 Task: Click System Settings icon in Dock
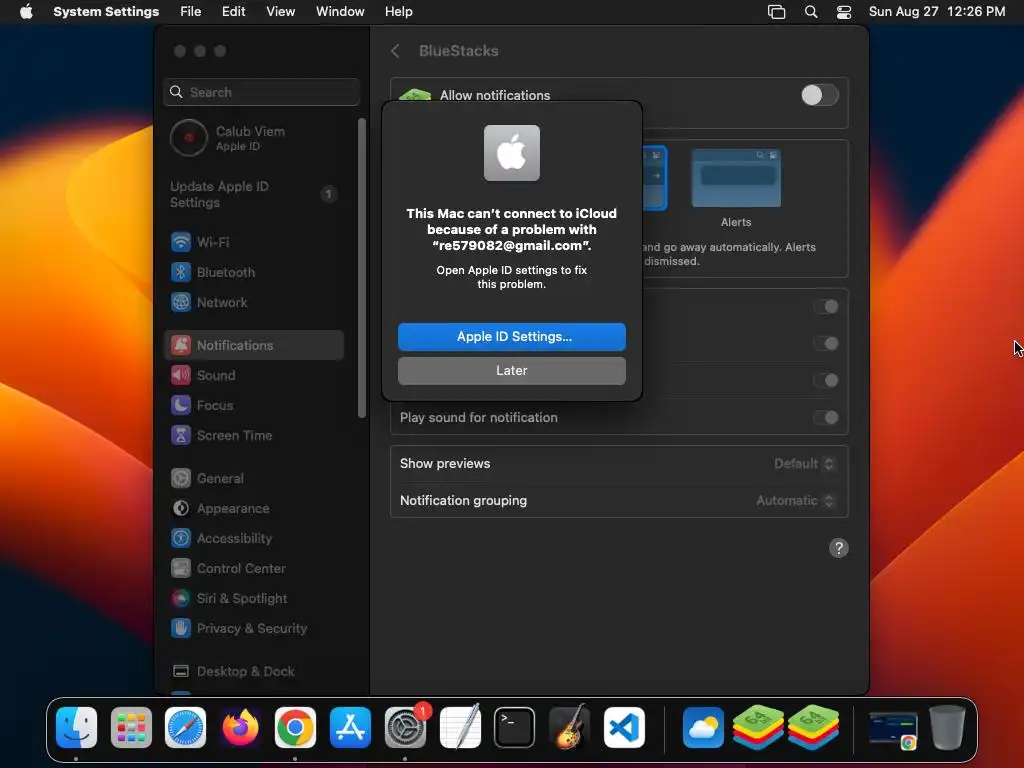tap(405, 727)
